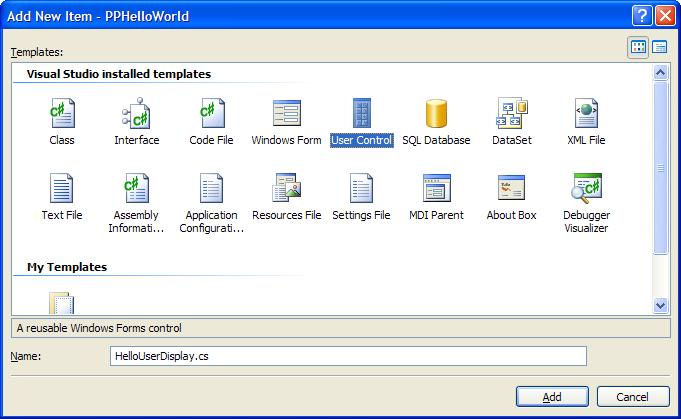Pick the XML File template icon

point(586,113)
